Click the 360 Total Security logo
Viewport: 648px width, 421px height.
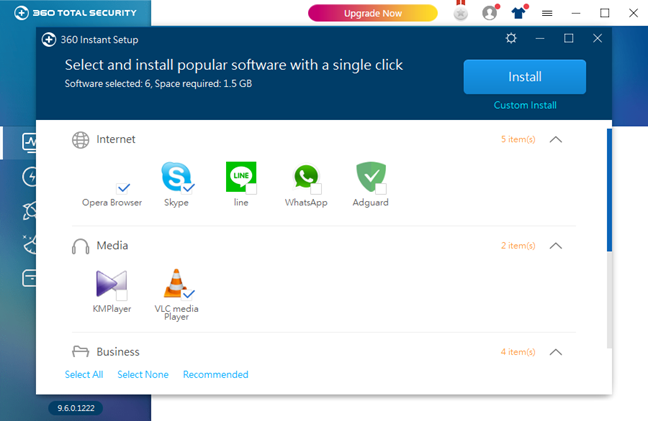(75, 13)
